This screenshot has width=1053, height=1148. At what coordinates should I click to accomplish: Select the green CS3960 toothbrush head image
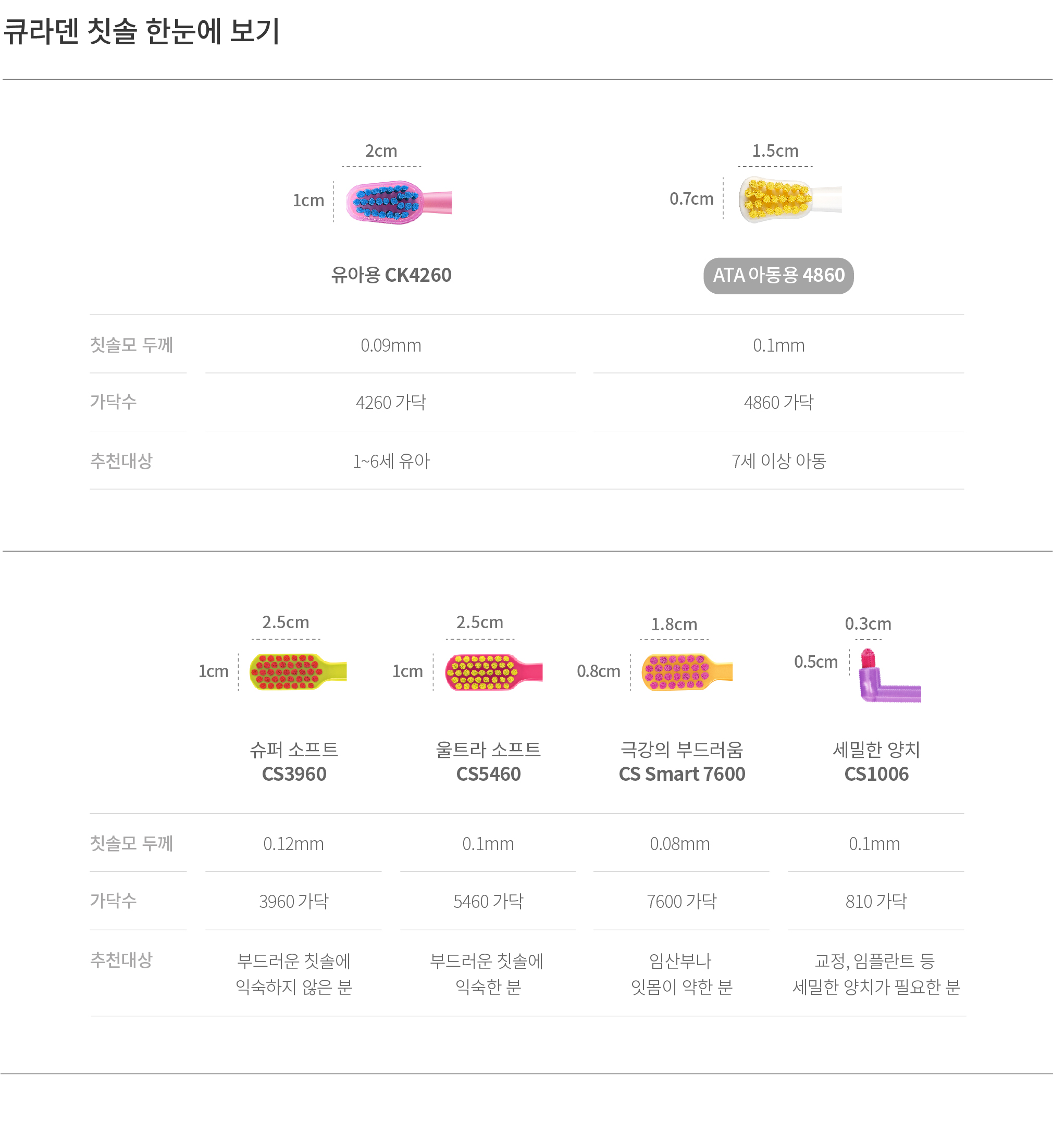298,672
